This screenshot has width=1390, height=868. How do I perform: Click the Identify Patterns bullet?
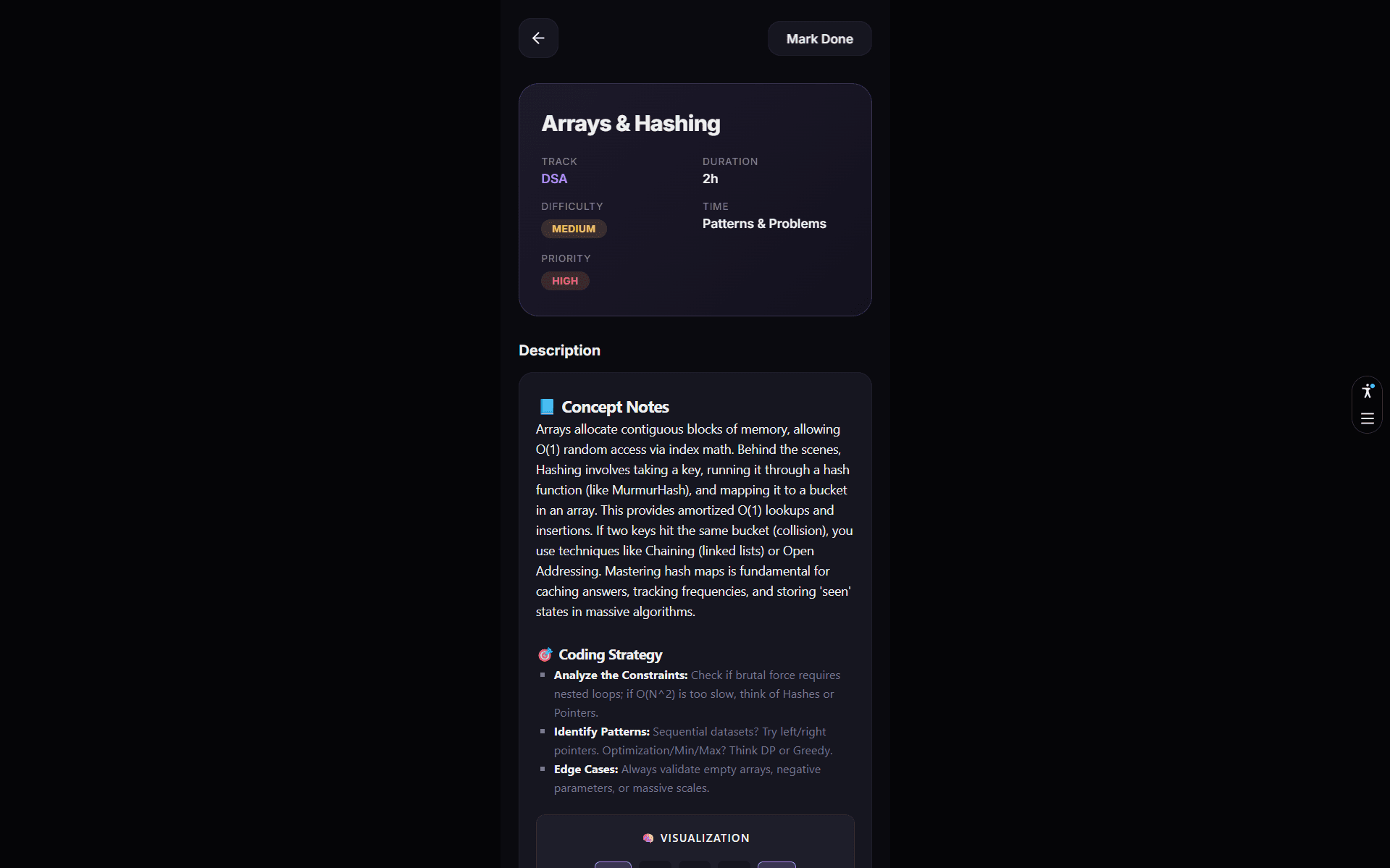pos(693,741)
